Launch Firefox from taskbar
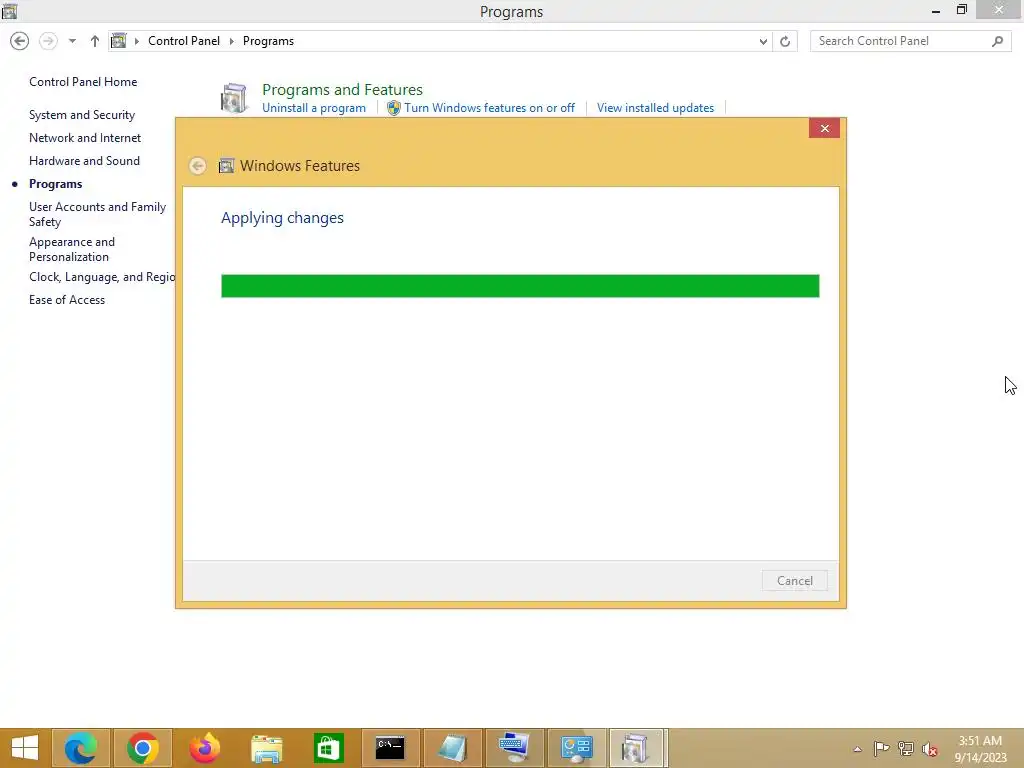 coord(204,748)
